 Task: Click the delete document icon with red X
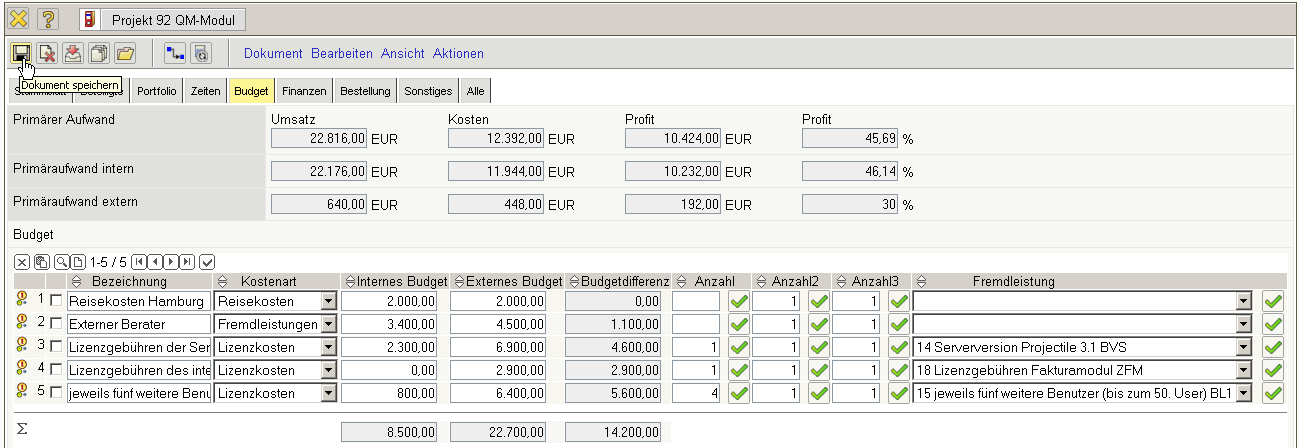tap(47, 53)
